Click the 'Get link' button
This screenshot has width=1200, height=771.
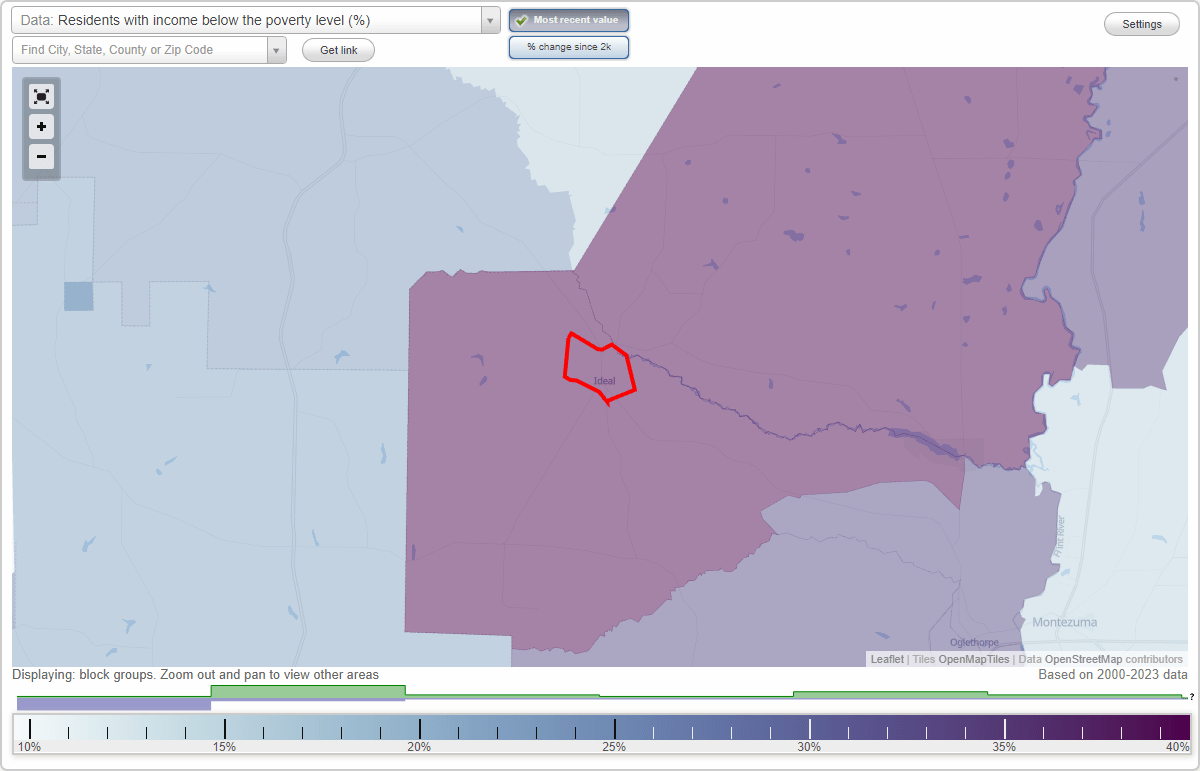[x=337, y=50]
